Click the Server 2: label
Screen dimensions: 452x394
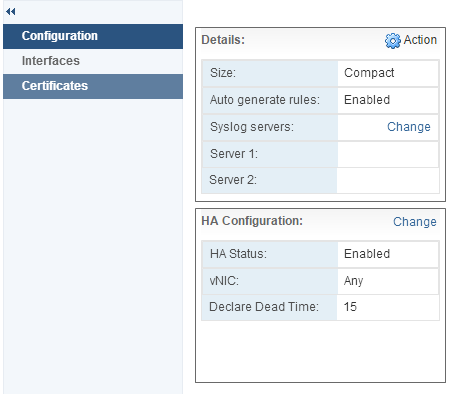[233, 180]
